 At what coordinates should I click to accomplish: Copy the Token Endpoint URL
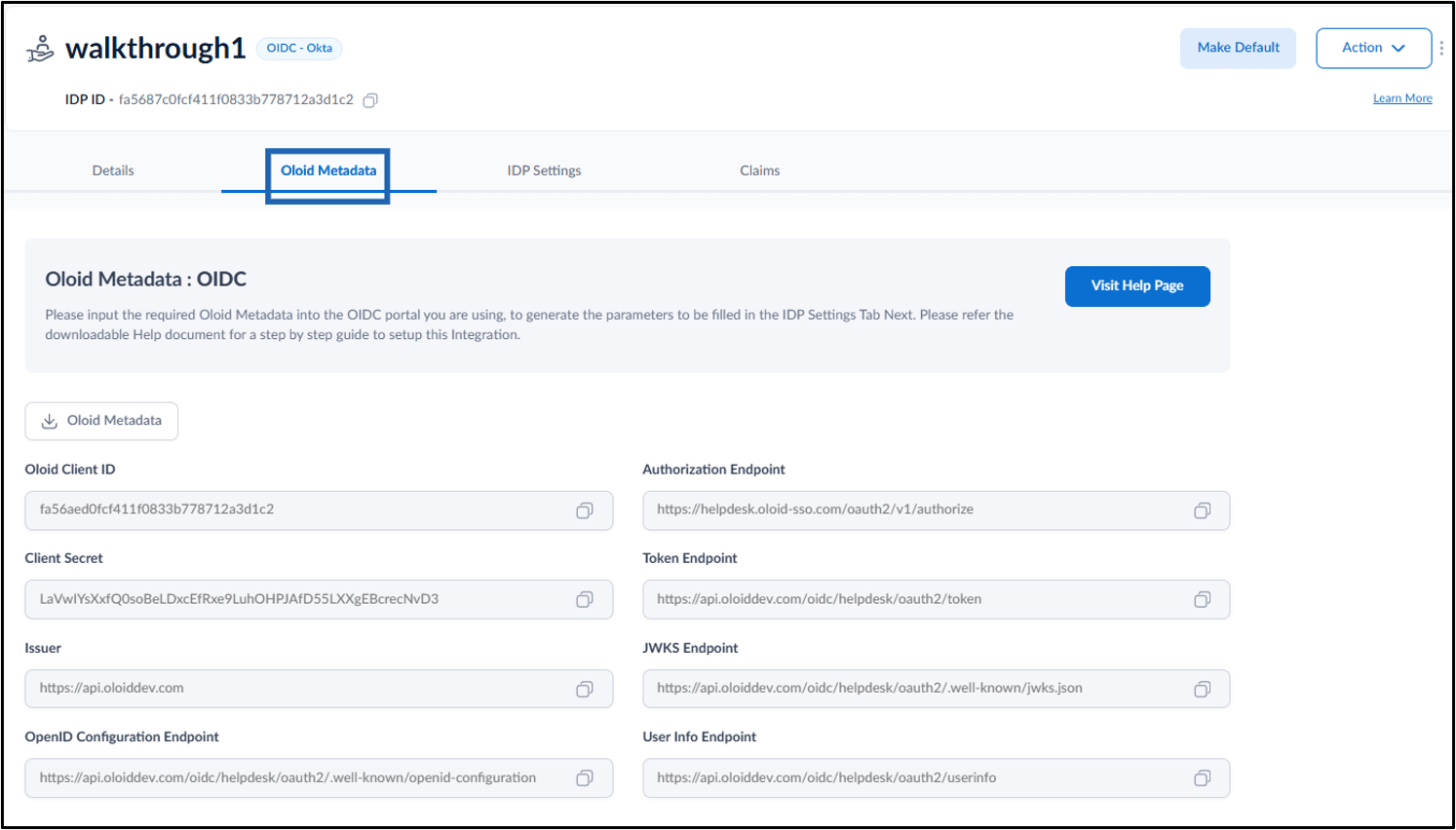[1203, 599]
